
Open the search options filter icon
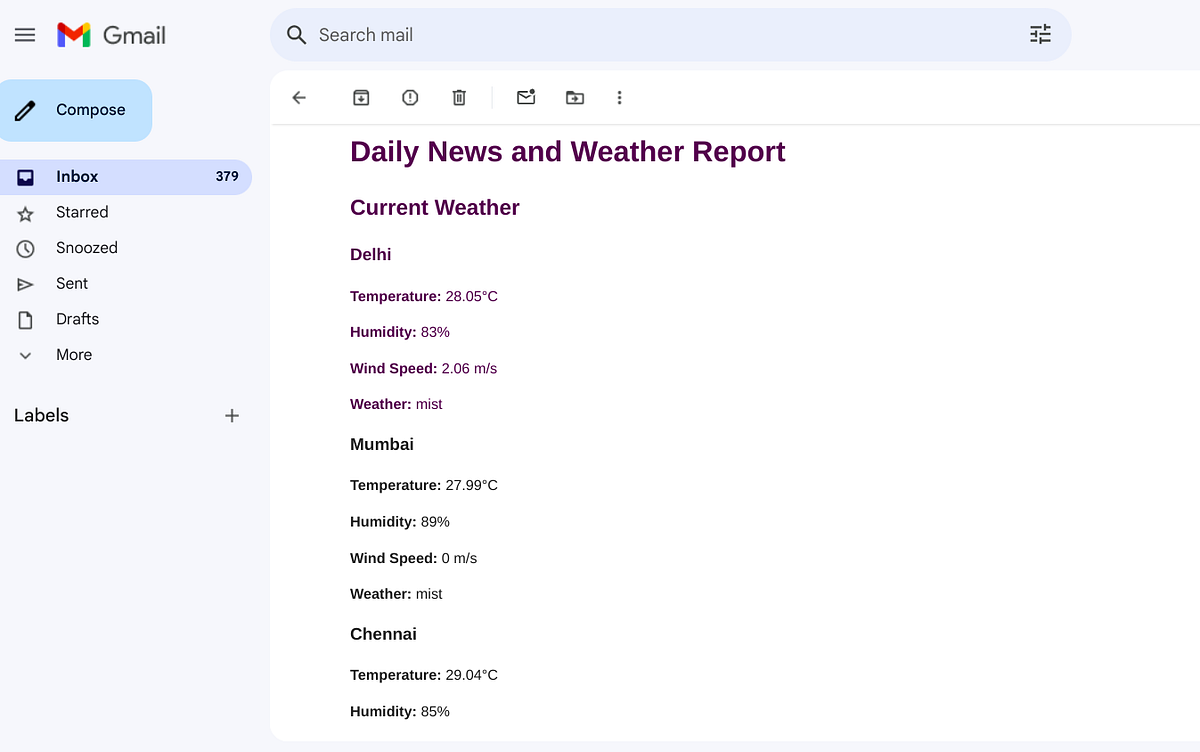[x=1041, y=35]
